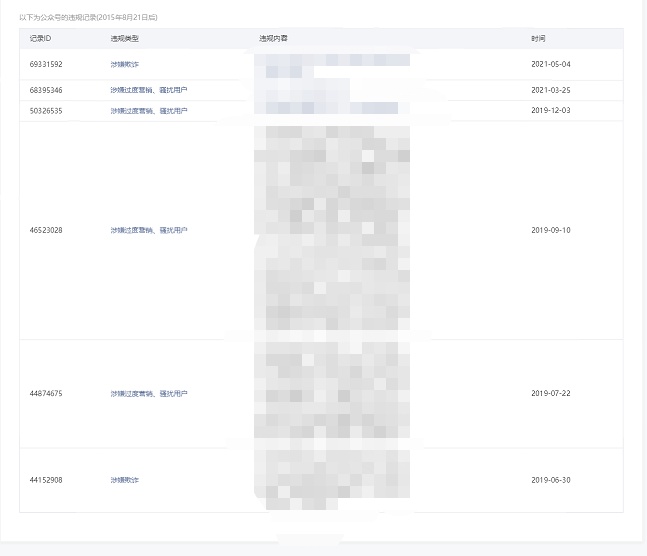Click violation type link dated 2019-12-03
This screenshot has height=556, width=647.
[149, 111]
